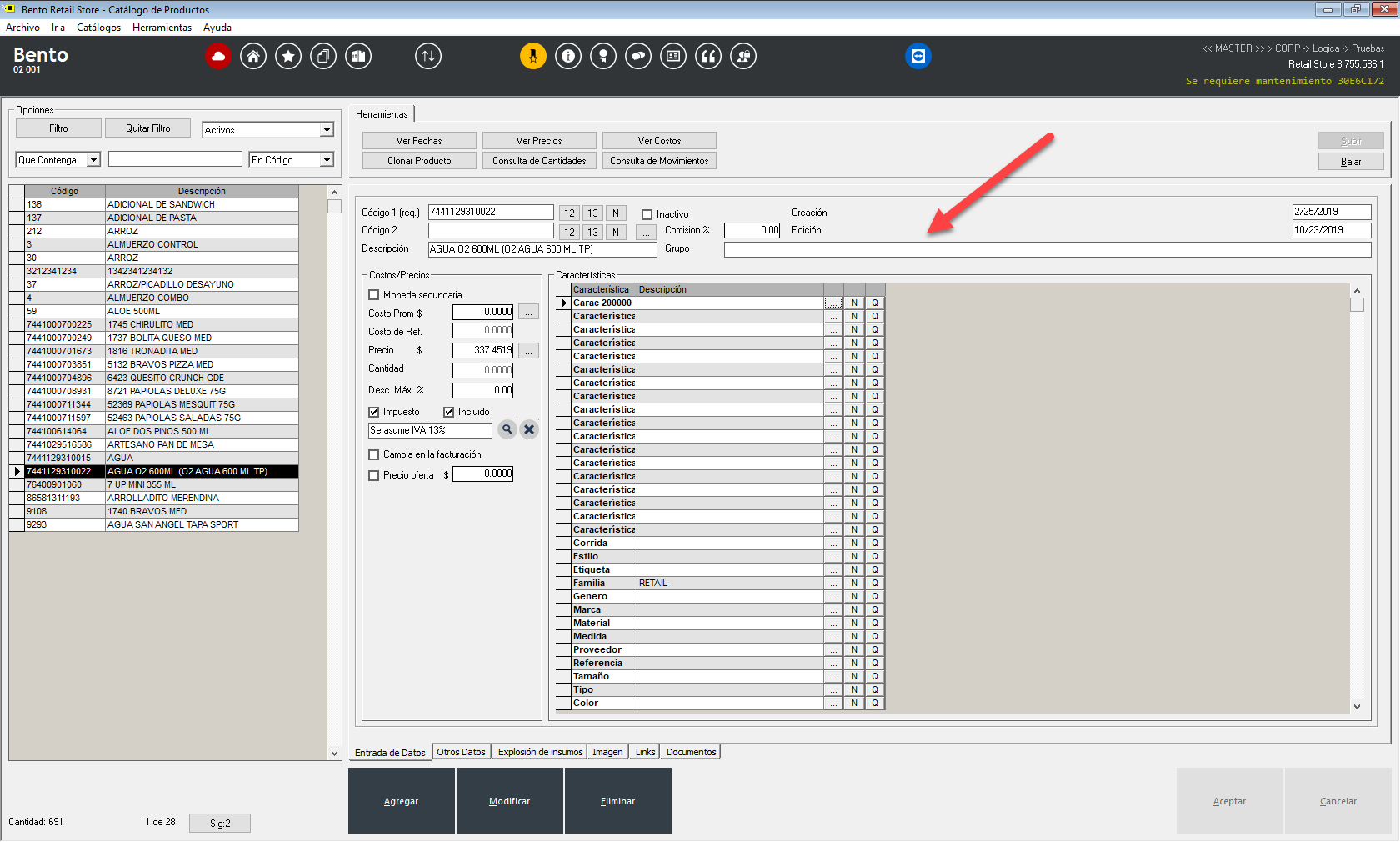The height and width of the screenshot is (842, 1400).
Task: Click the red cloud icon
Action: [218, 56]
